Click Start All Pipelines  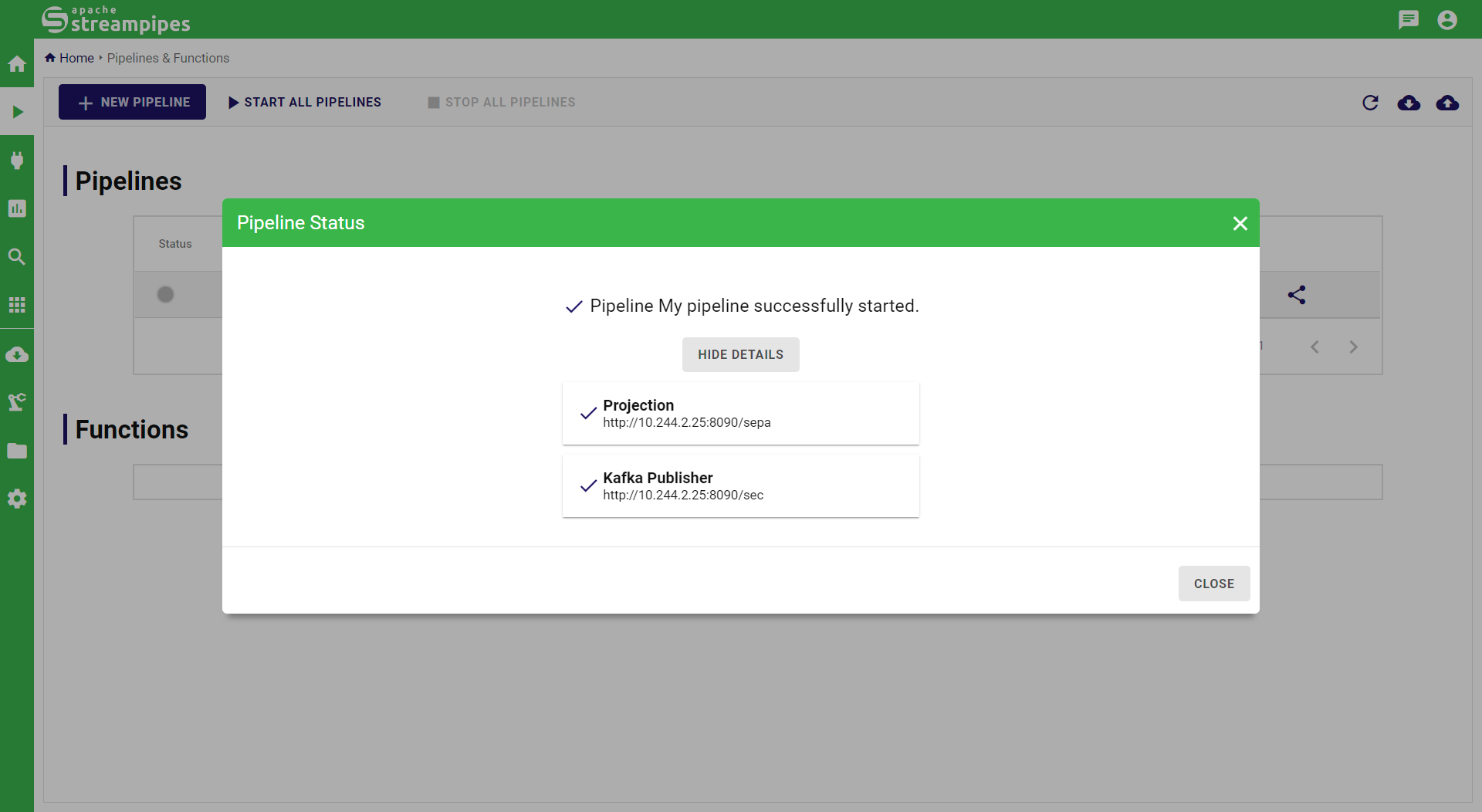click(304, 102)
